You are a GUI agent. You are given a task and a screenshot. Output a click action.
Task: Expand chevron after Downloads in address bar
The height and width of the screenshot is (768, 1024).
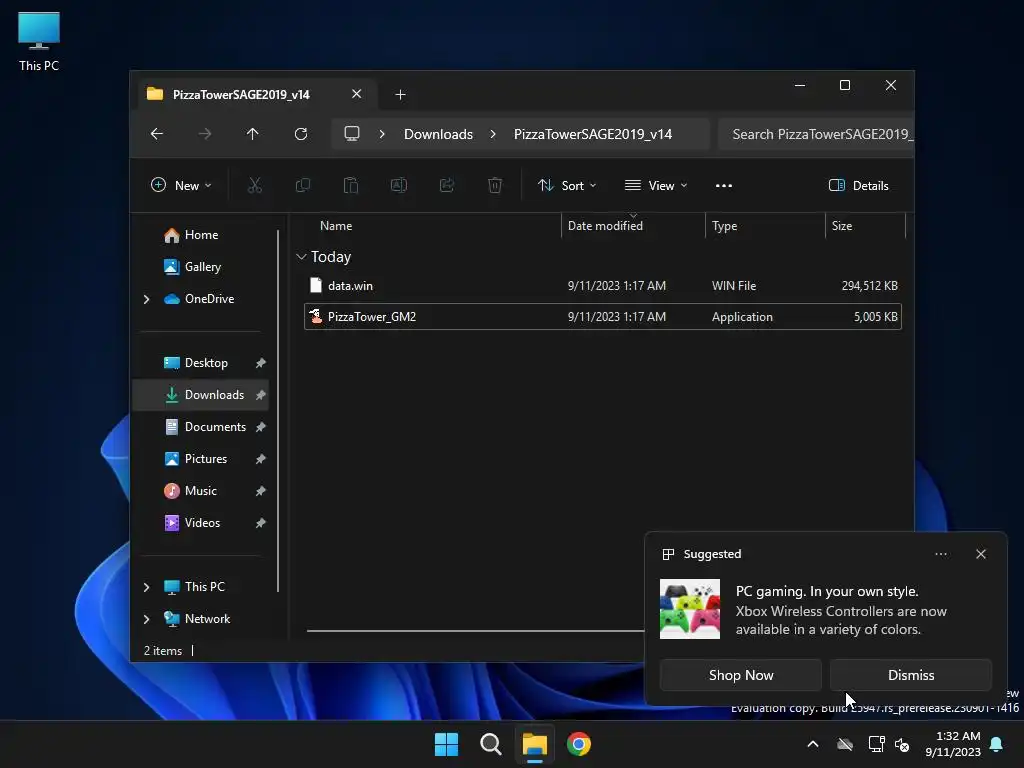pyautogui.click(x=493, y=134)
